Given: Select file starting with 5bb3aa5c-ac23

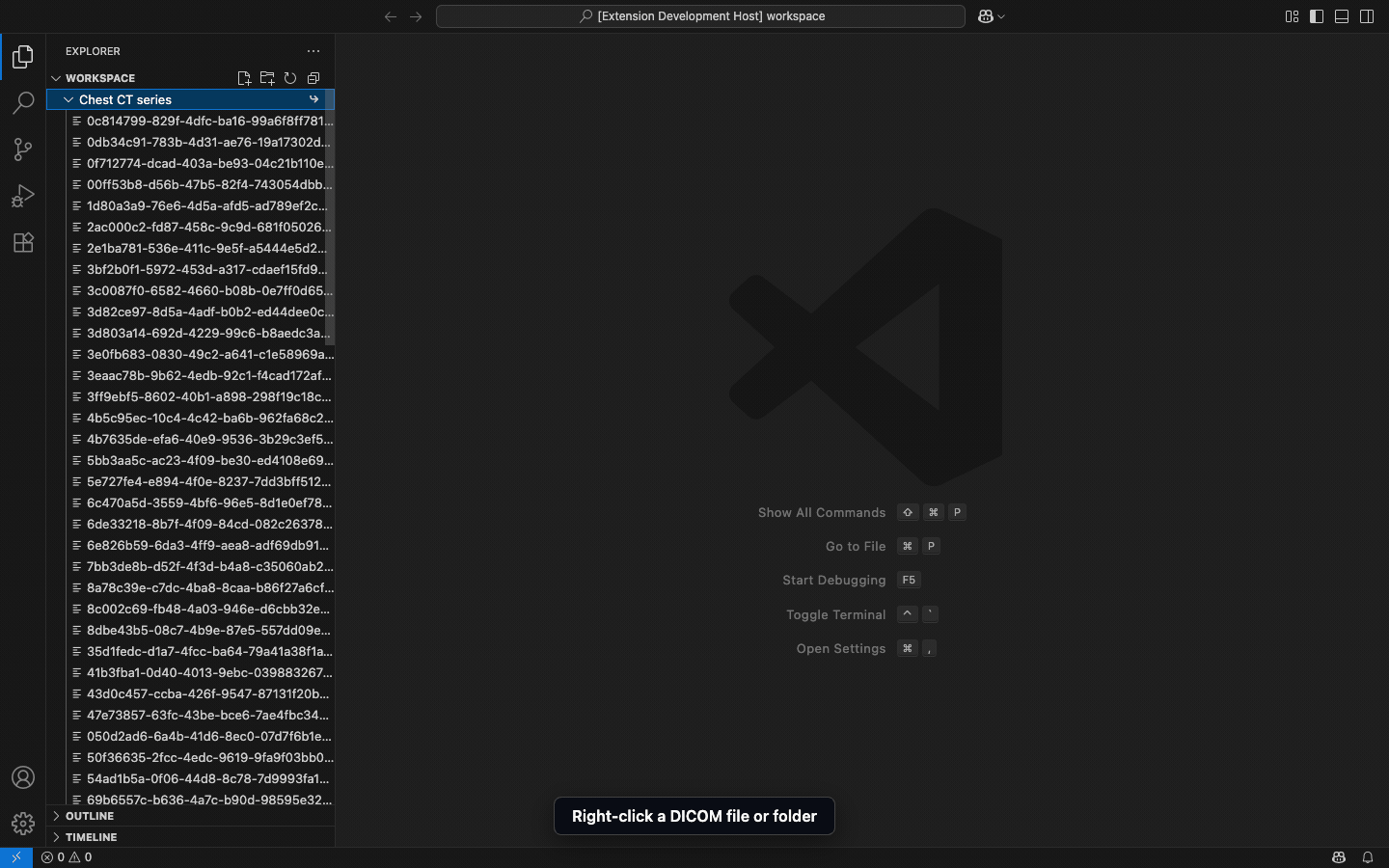Looking at the screenshot, I should [191, 460].
